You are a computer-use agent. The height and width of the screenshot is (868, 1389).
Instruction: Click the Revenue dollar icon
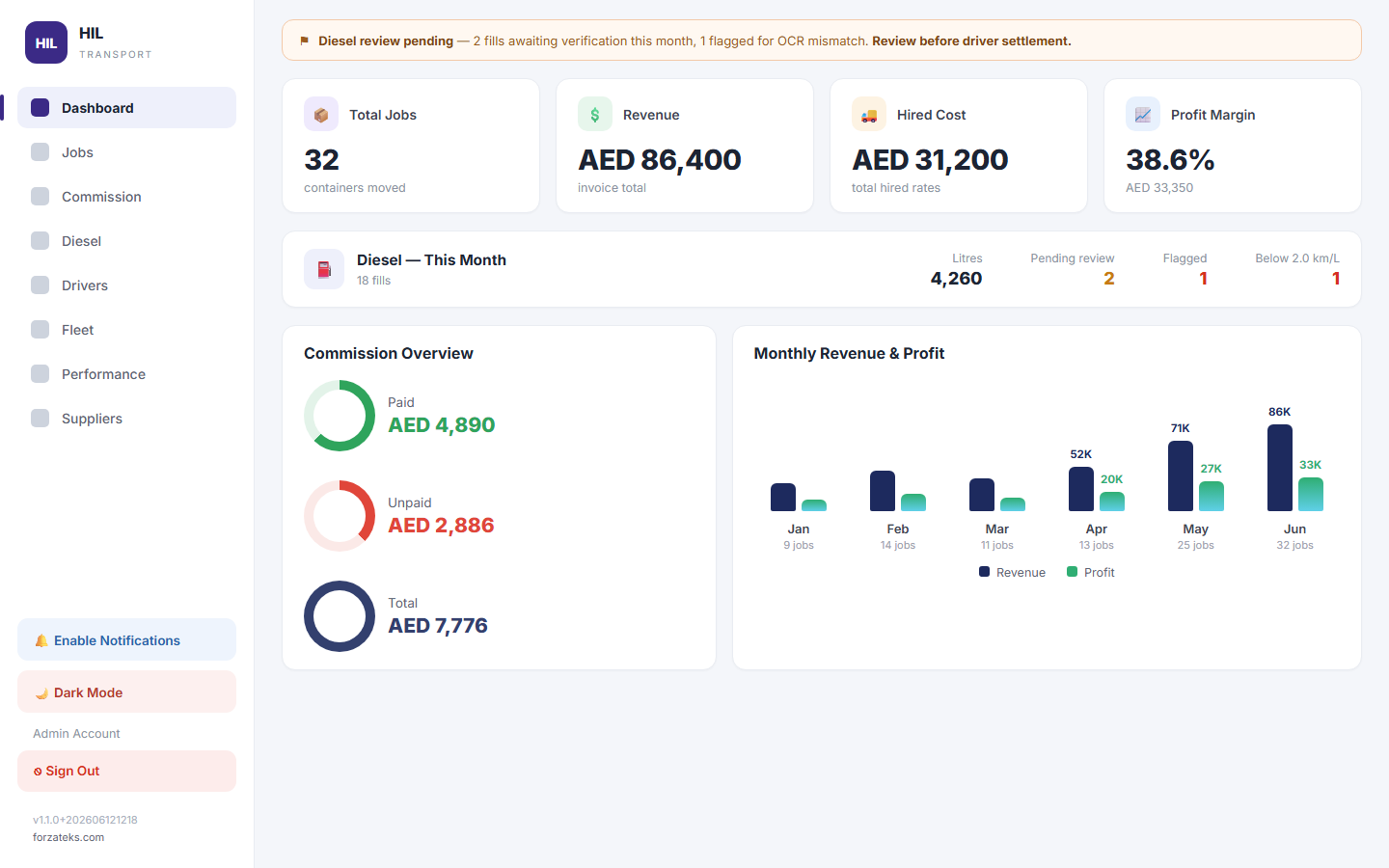tap(595, 114)
